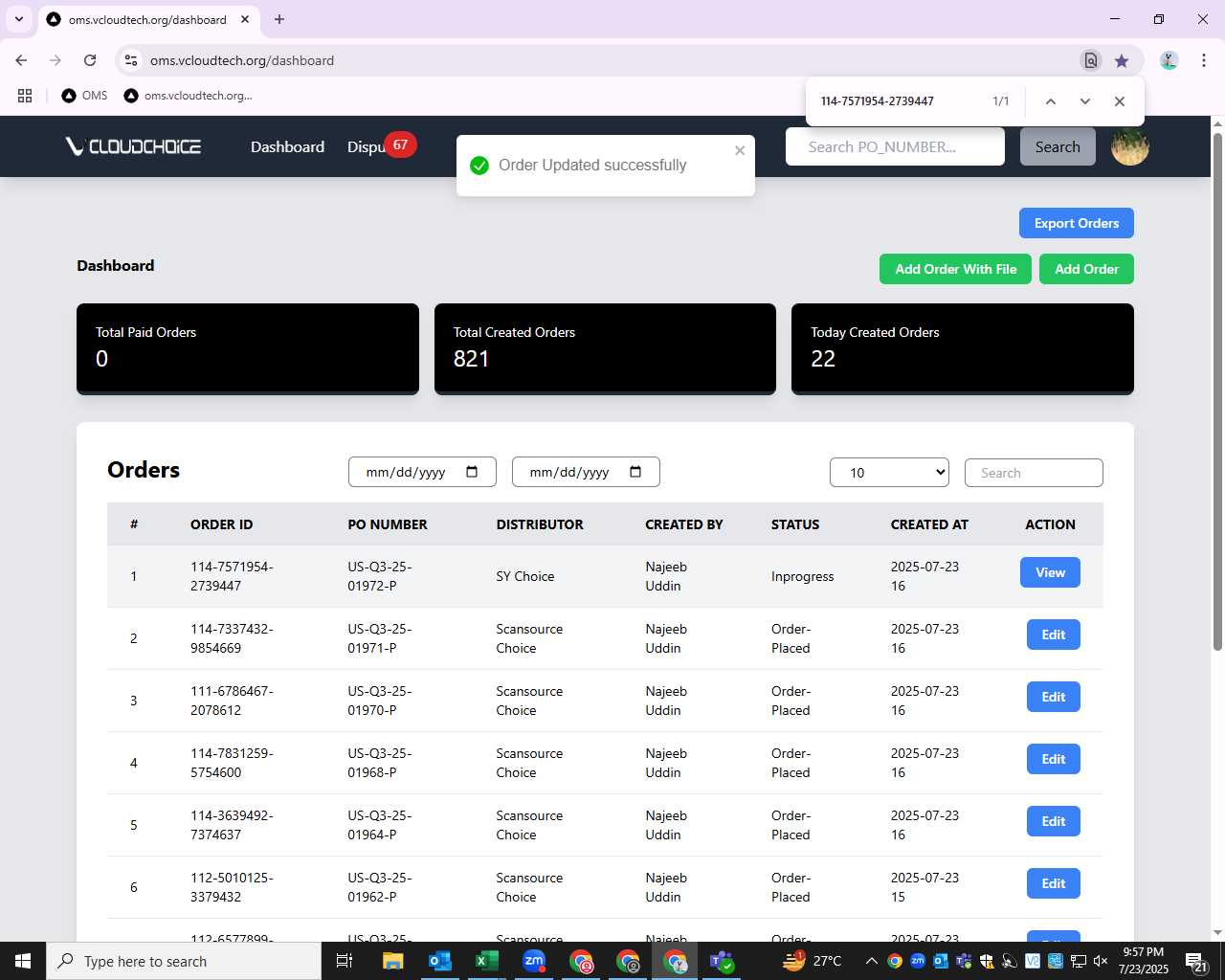This screenshot has width=1225, height=980.
Task: Click the ORDER ID column header
Action: tap(222, 524)
